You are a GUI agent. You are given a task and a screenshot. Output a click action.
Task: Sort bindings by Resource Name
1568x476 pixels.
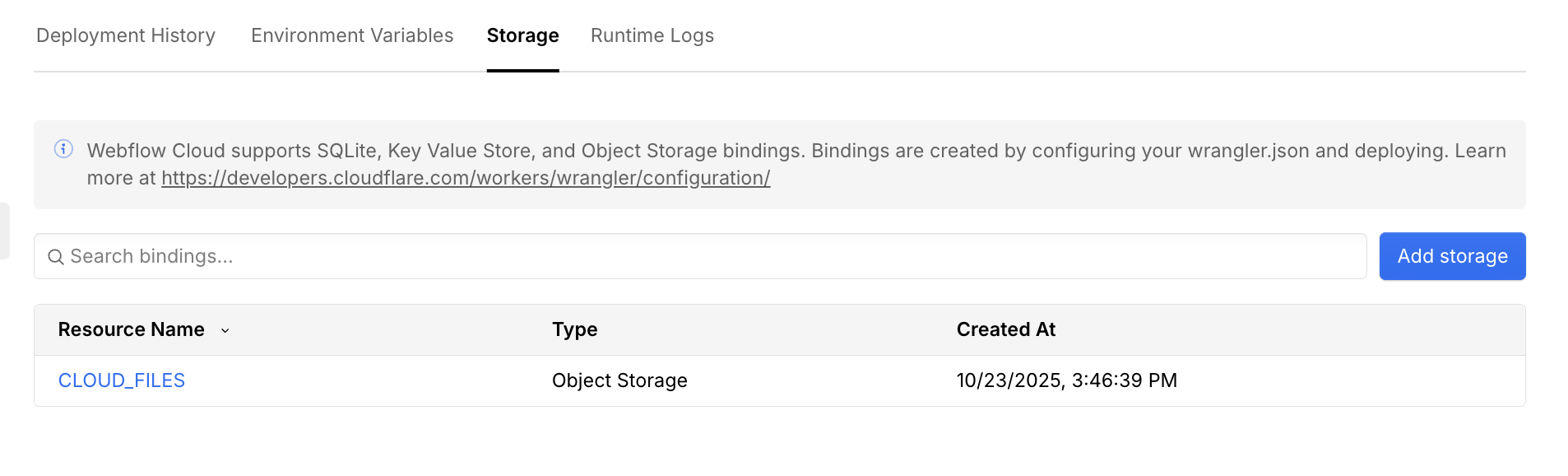tap(131, 329)
